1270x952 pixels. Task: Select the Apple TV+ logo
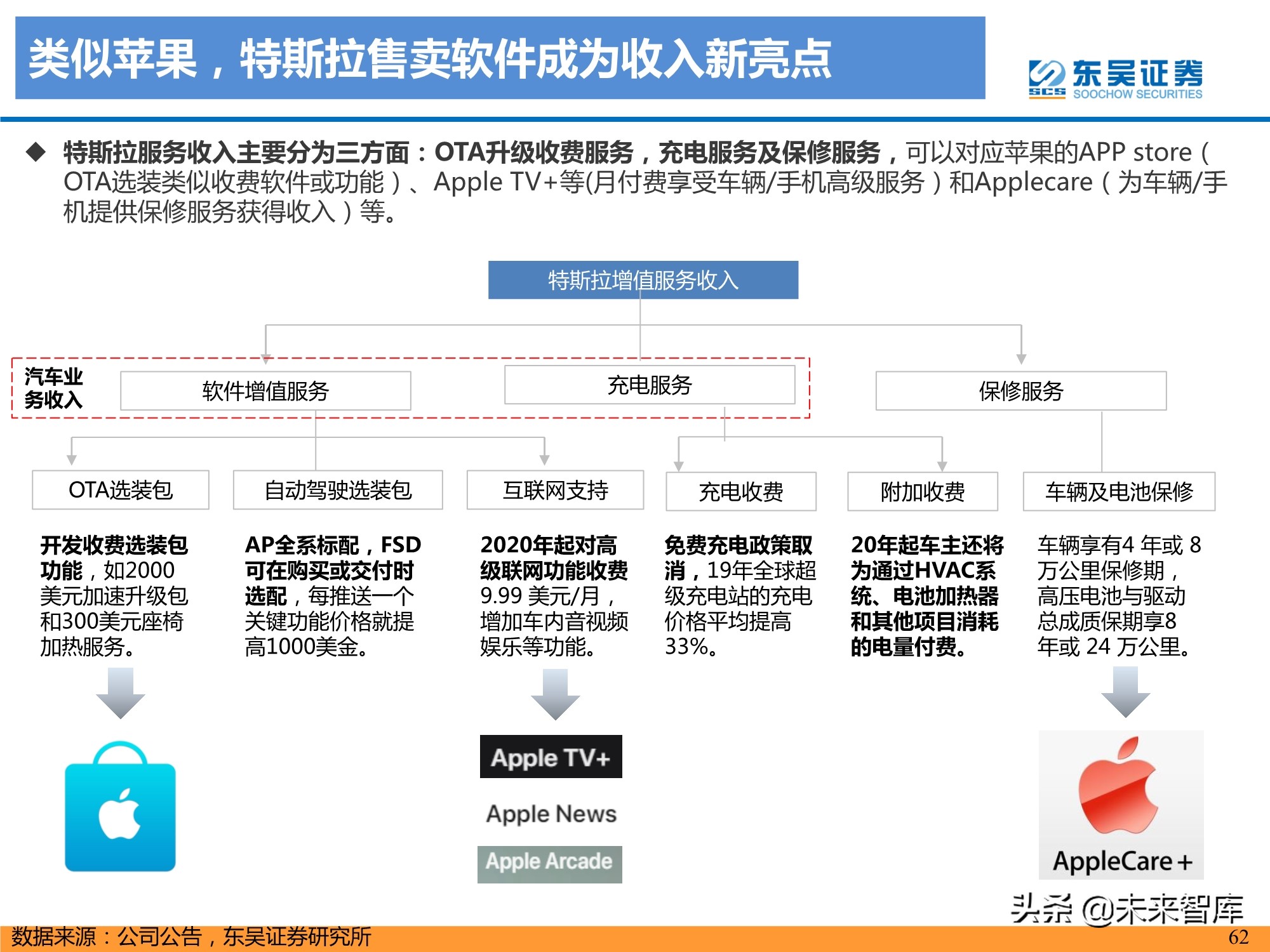[x=550, y=757]
